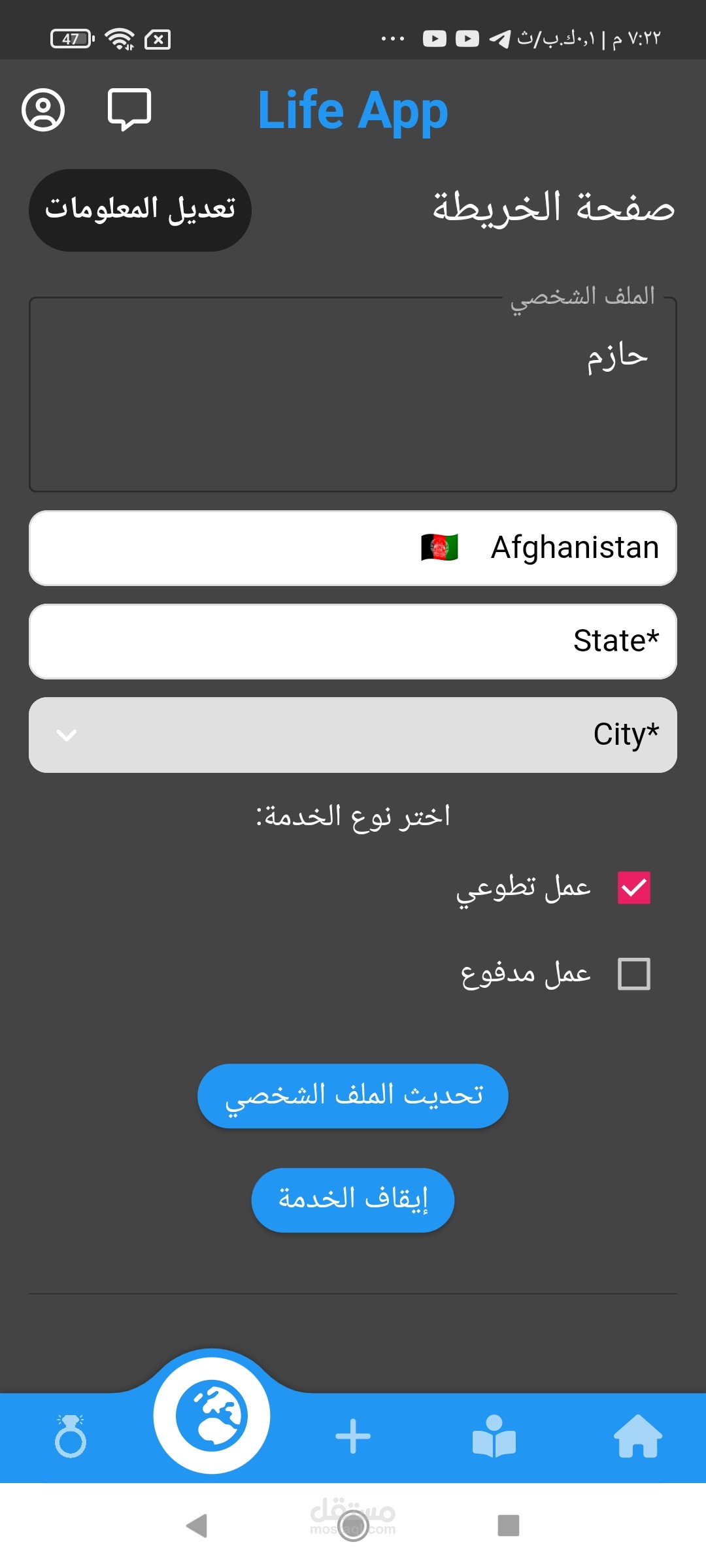Tap the Life App title
This screenshot has width=706, height=1568.
pyautogui.click(x=353, y=110)
